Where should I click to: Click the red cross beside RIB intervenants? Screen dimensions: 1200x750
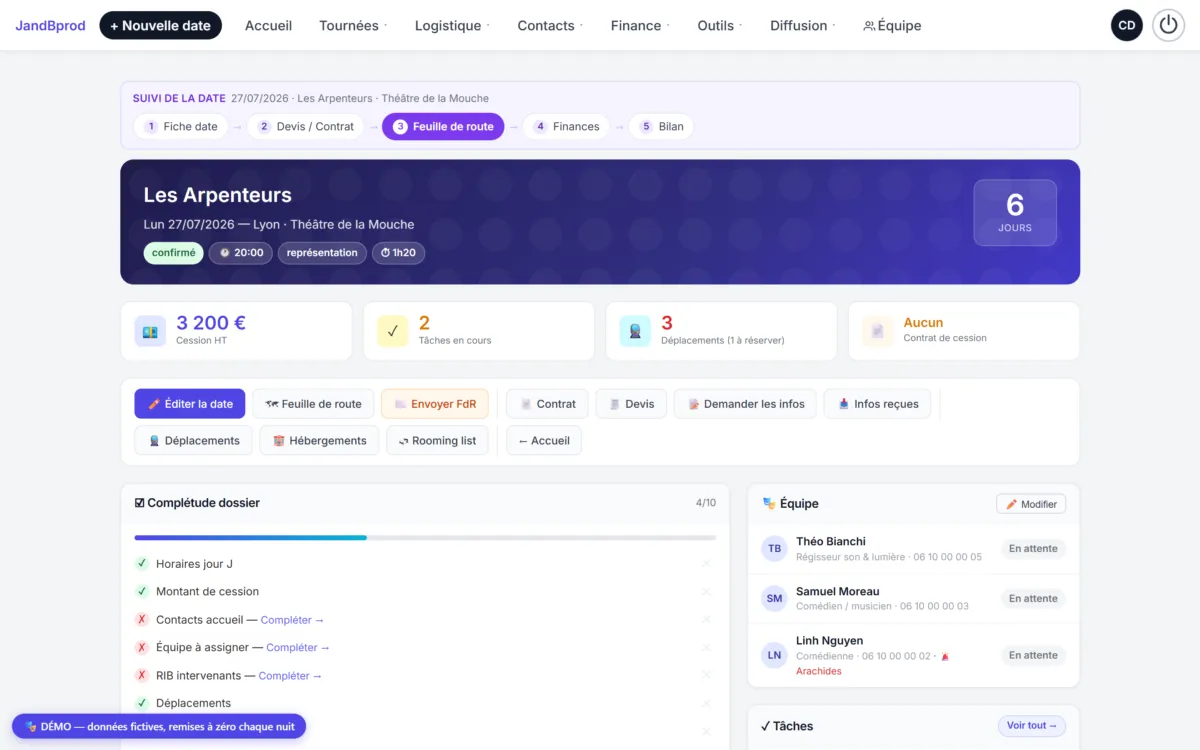click(x=142, y=675)
